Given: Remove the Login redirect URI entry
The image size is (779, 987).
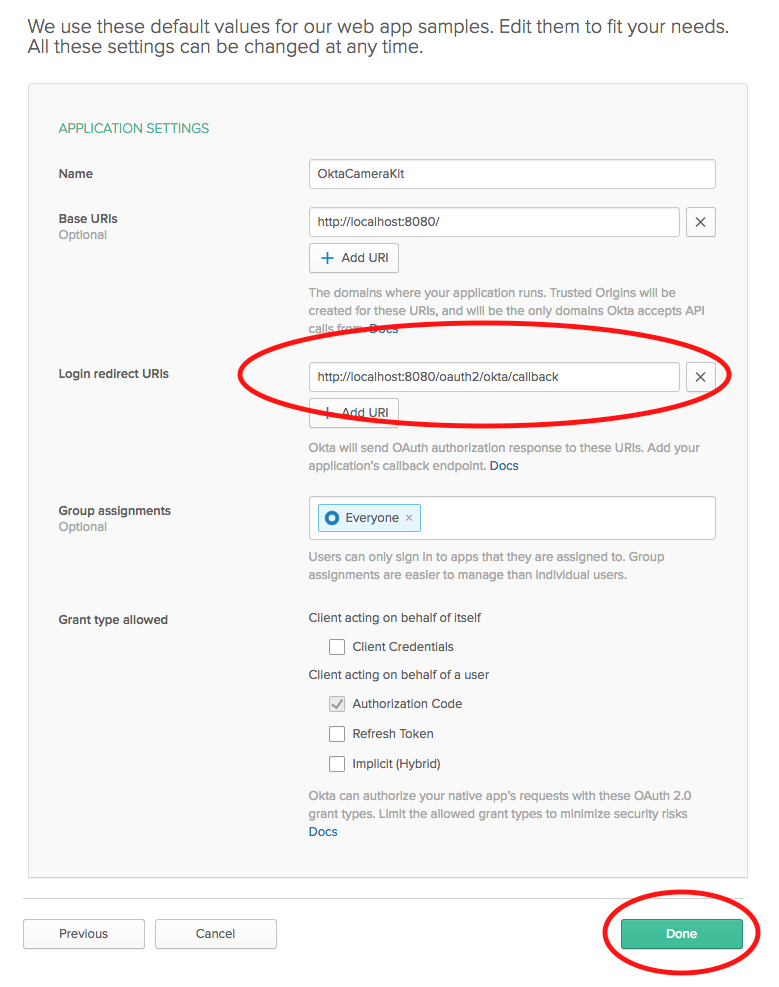Looking at the screenshot, I should coord(700,377).
